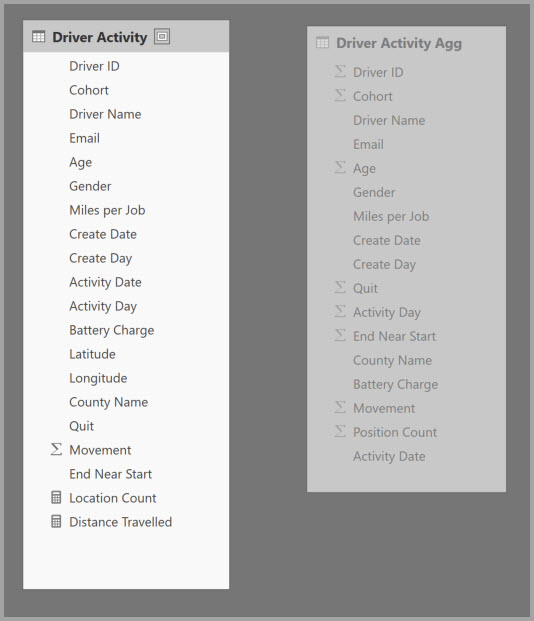Select Miles per Job in Driver Activity table
Viewport: 534px width, 621px height.
click(x=126, y=210)
